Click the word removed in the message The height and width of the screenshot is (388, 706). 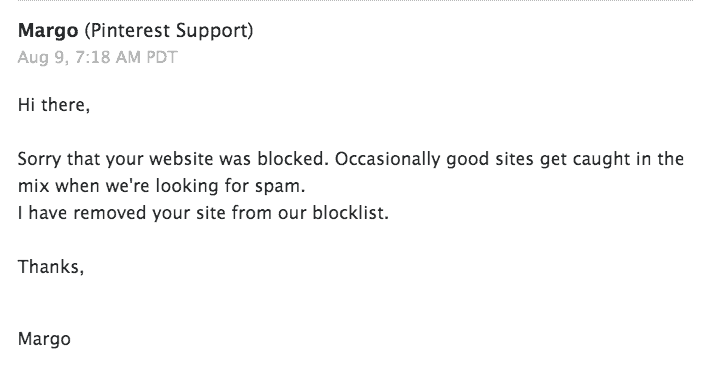(x=109, y=213)
